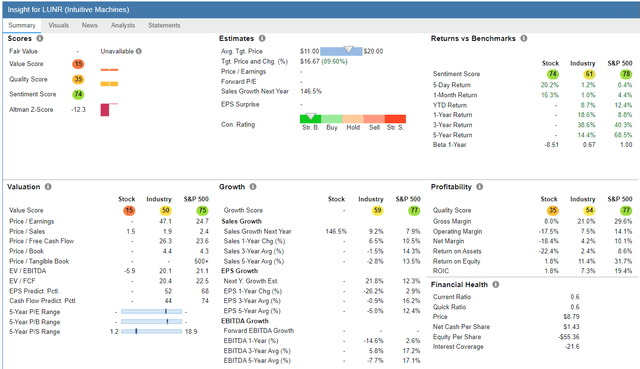Click the S&P 500 Value Score 75 badge

coord(202,210)
